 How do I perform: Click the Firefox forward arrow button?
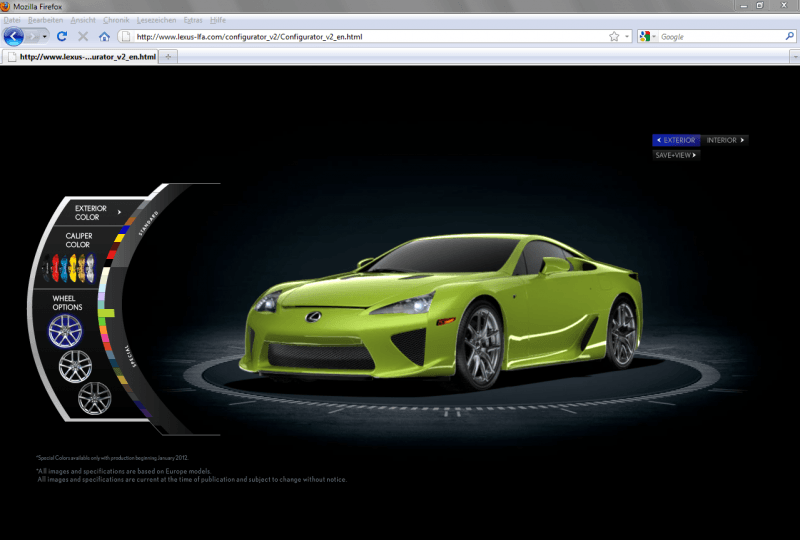pos(33,36)
